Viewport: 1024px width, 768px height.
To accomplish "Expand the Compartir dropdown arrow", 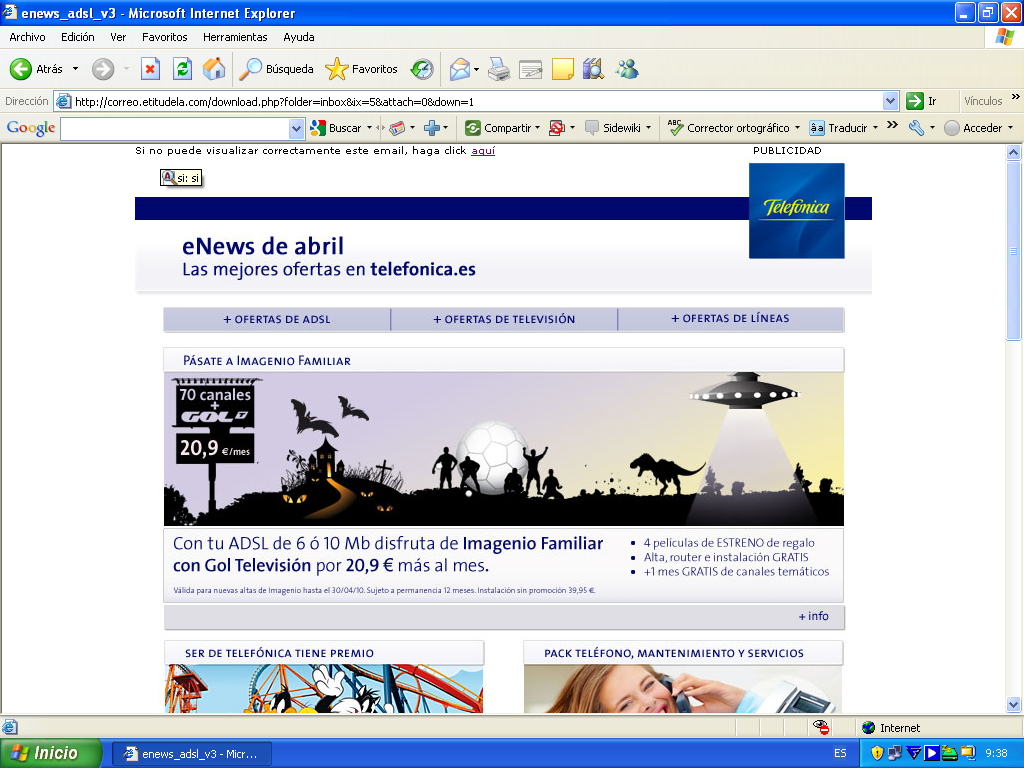I will point(537,128).
